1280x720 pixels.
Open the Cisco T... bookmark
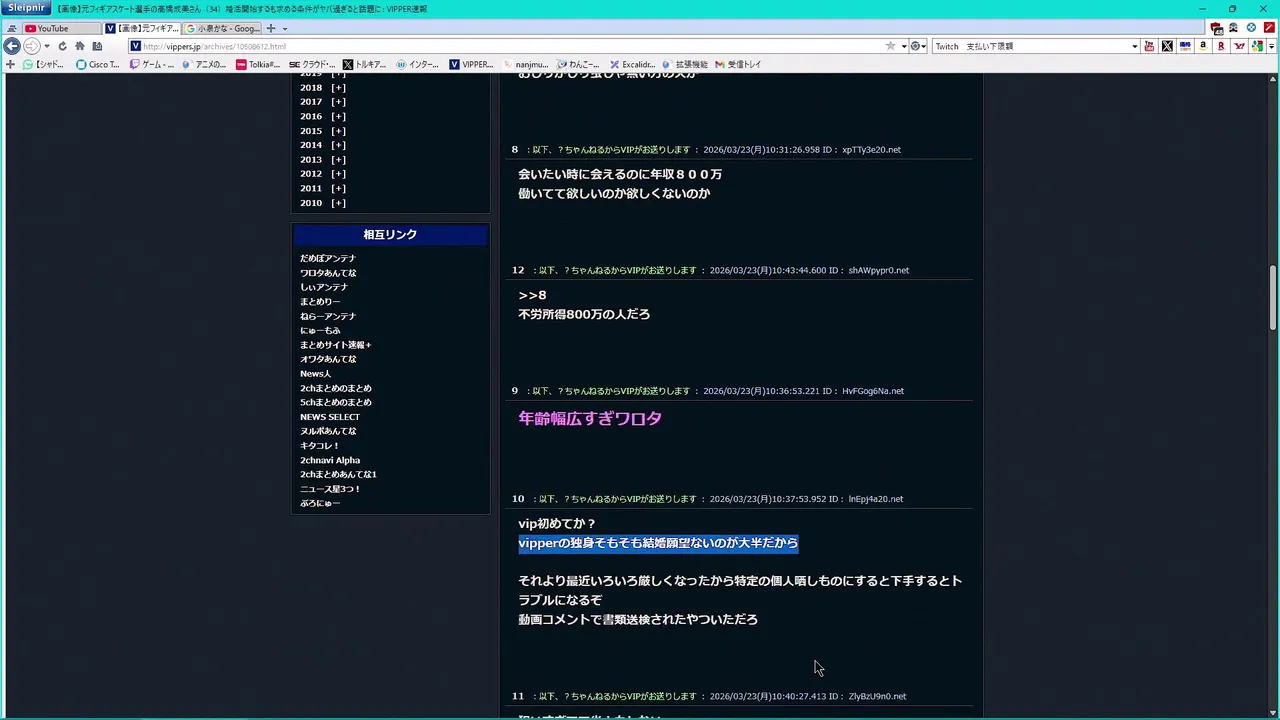97,64
